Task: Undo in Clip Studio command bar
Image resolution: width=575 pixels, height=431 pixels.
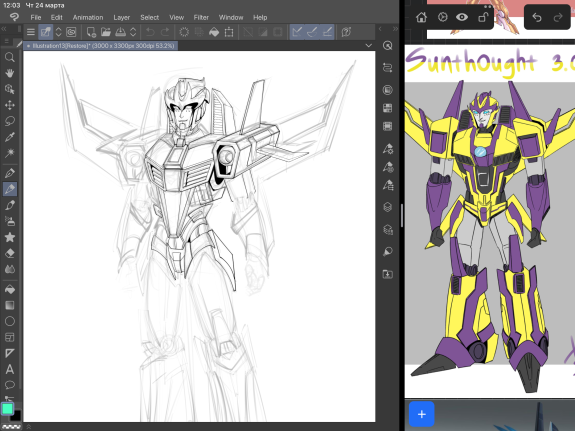Action: (x=150, y=32)
